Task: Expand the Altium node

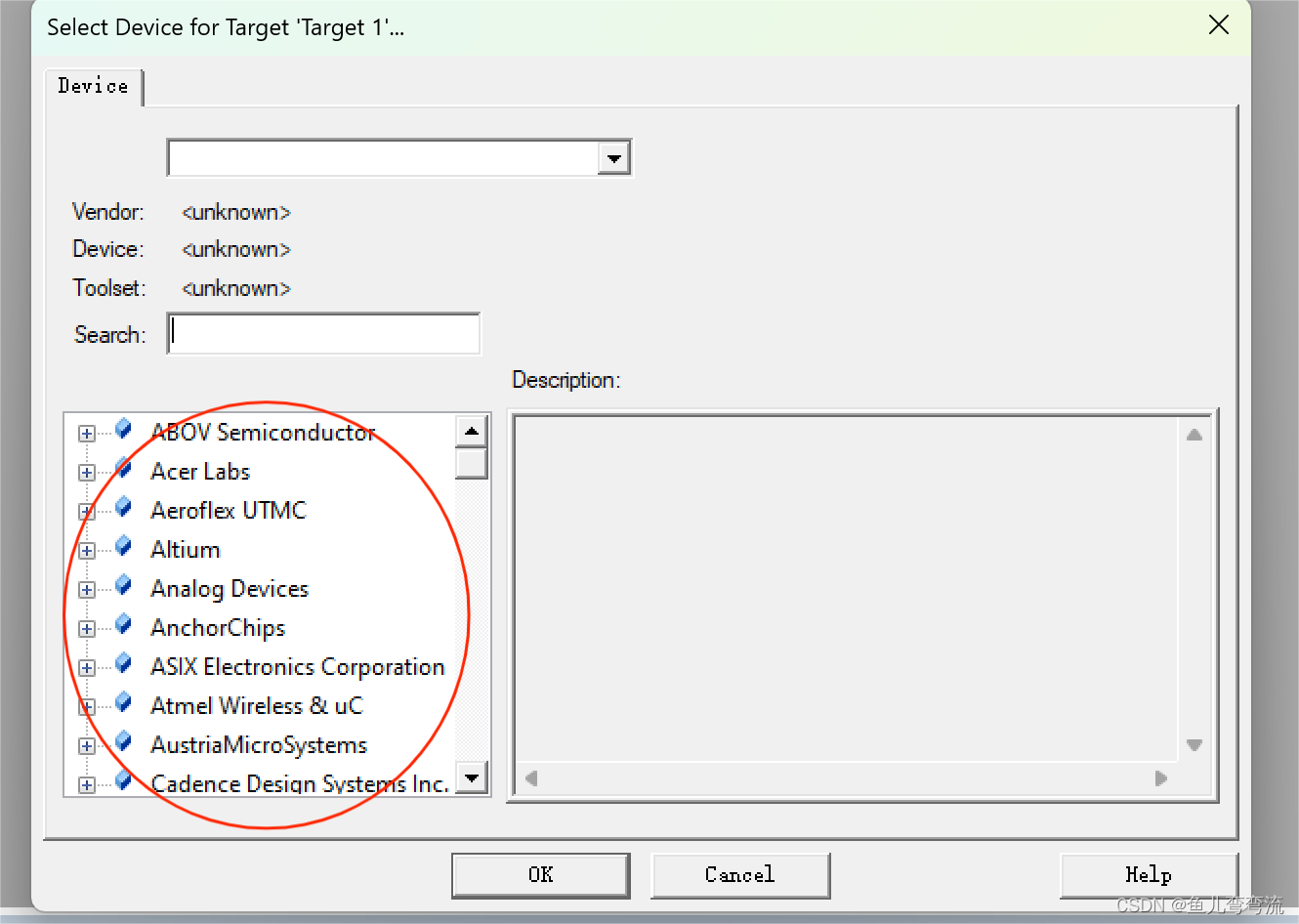Action: [87, 551]
